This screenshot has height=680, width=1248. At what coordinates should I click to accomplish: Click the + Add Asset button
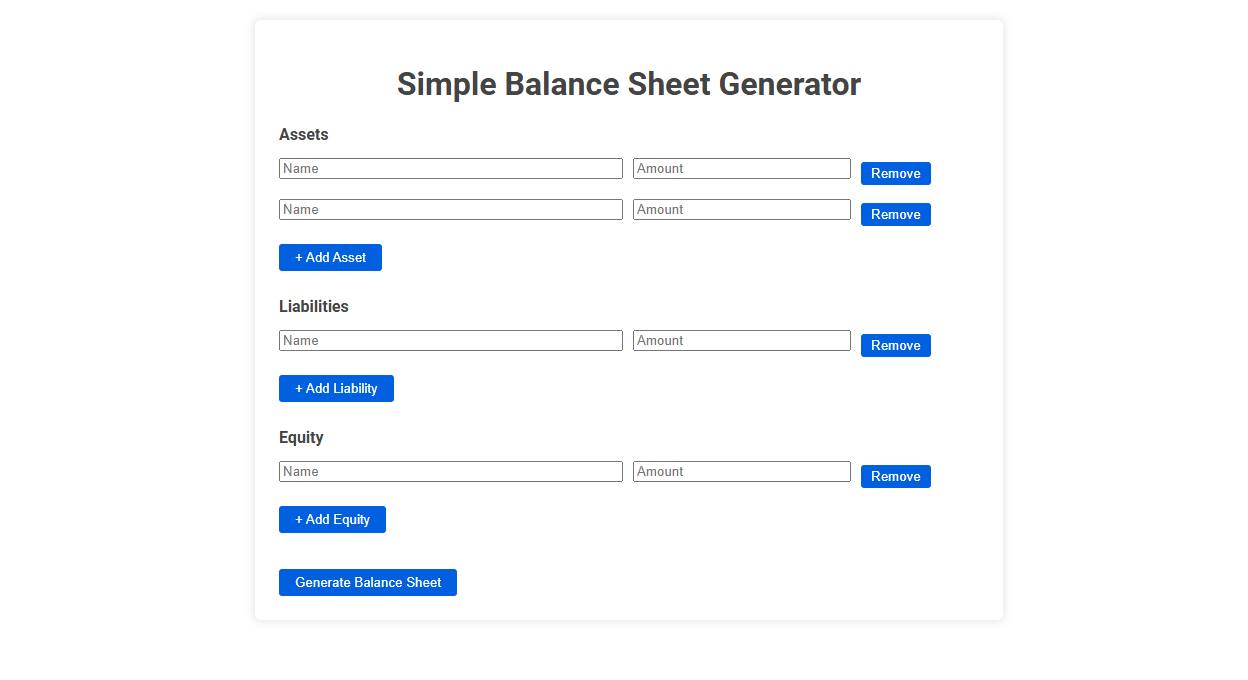330,257
